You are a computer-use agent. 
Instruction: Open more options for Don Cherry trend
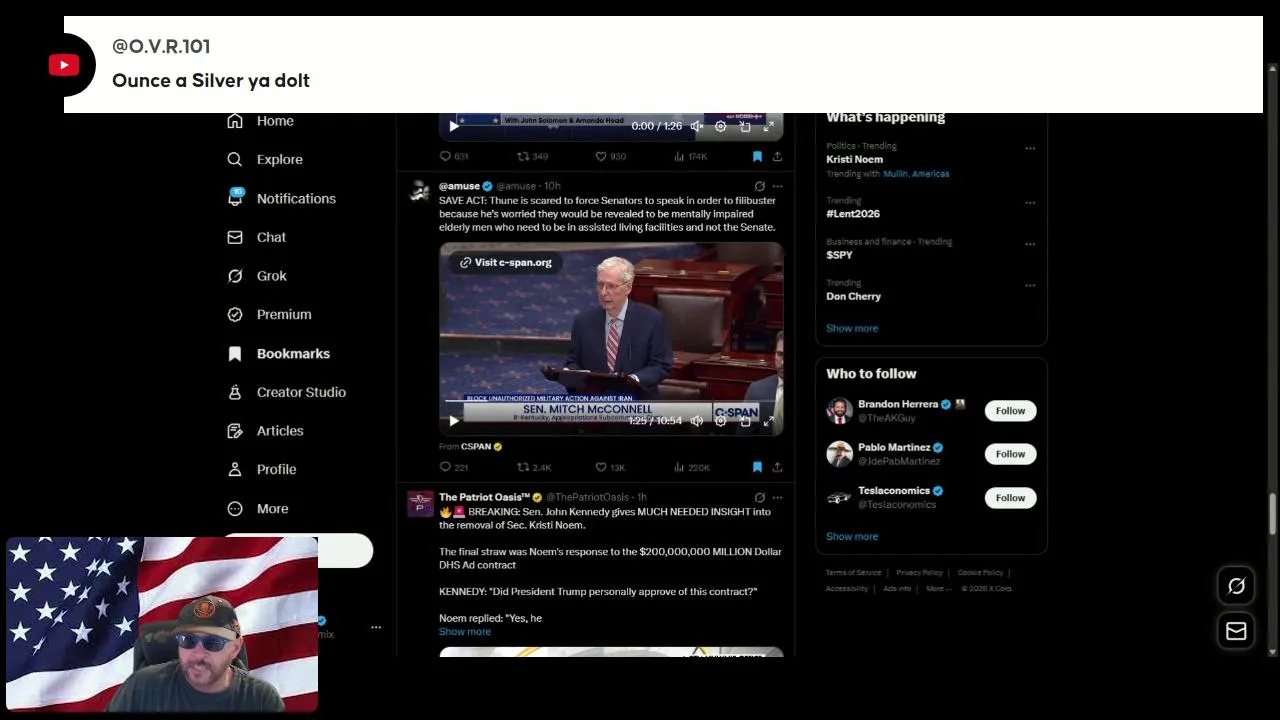tap(1030, 285)
